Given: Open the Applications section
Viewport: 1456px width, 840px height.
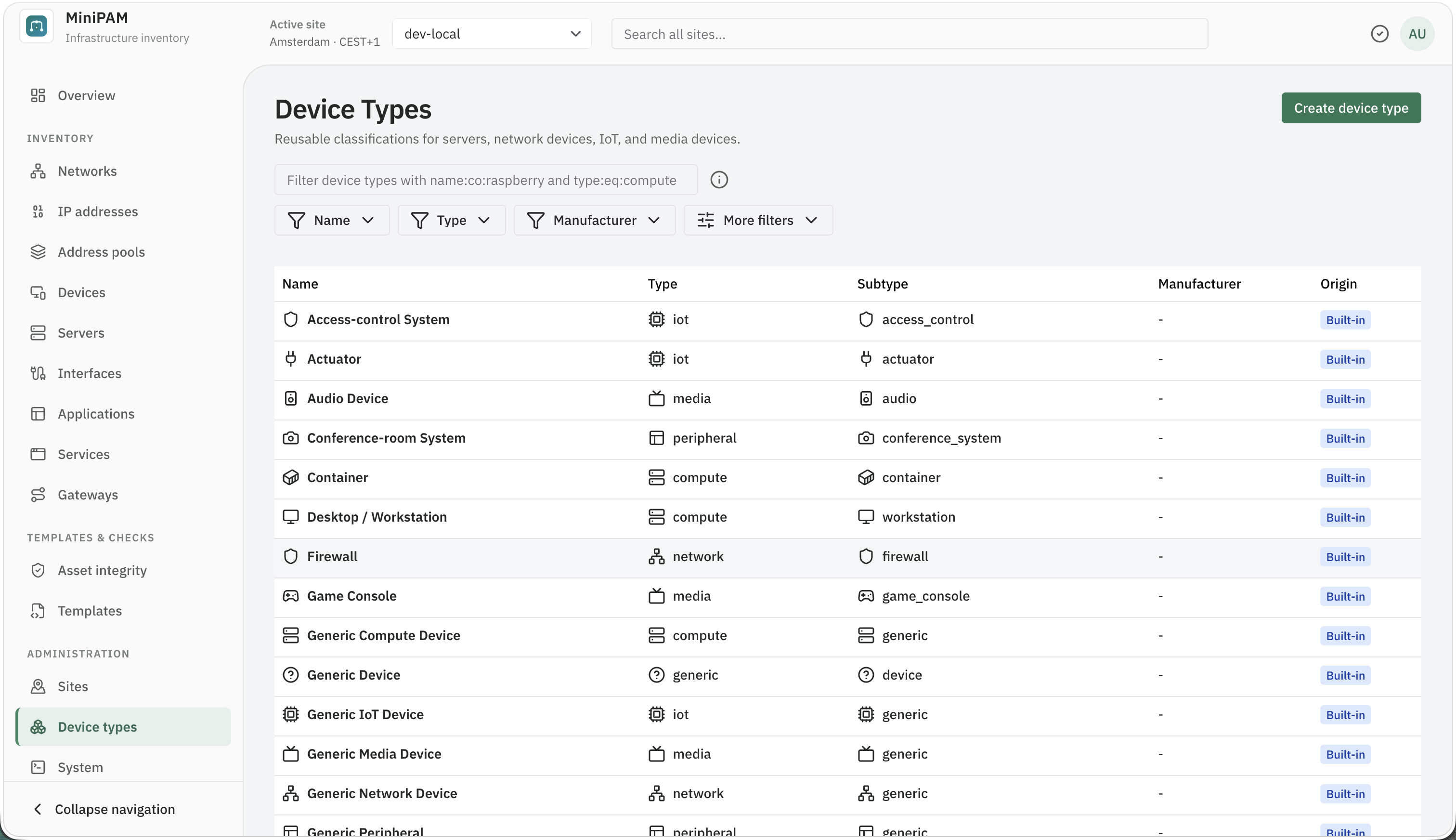Looking at the screenshot, I should pos(123,414).
